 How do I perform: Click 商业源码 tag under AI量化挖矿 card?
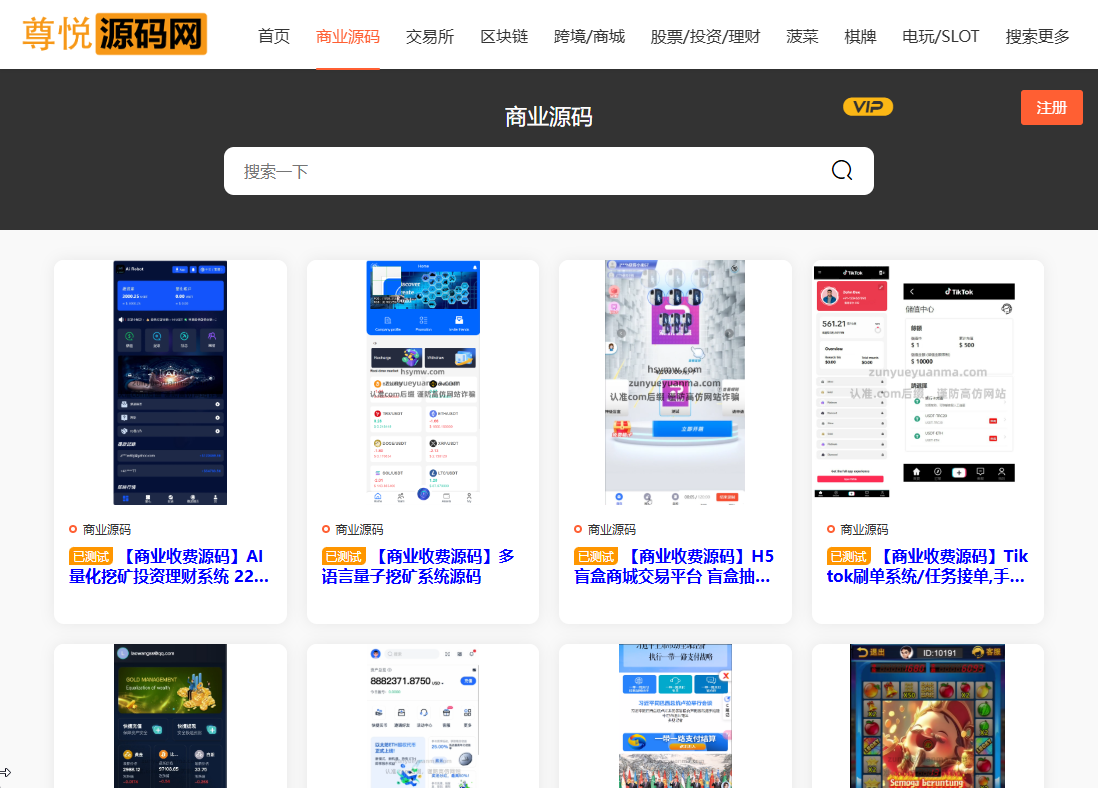click(106, 530)
